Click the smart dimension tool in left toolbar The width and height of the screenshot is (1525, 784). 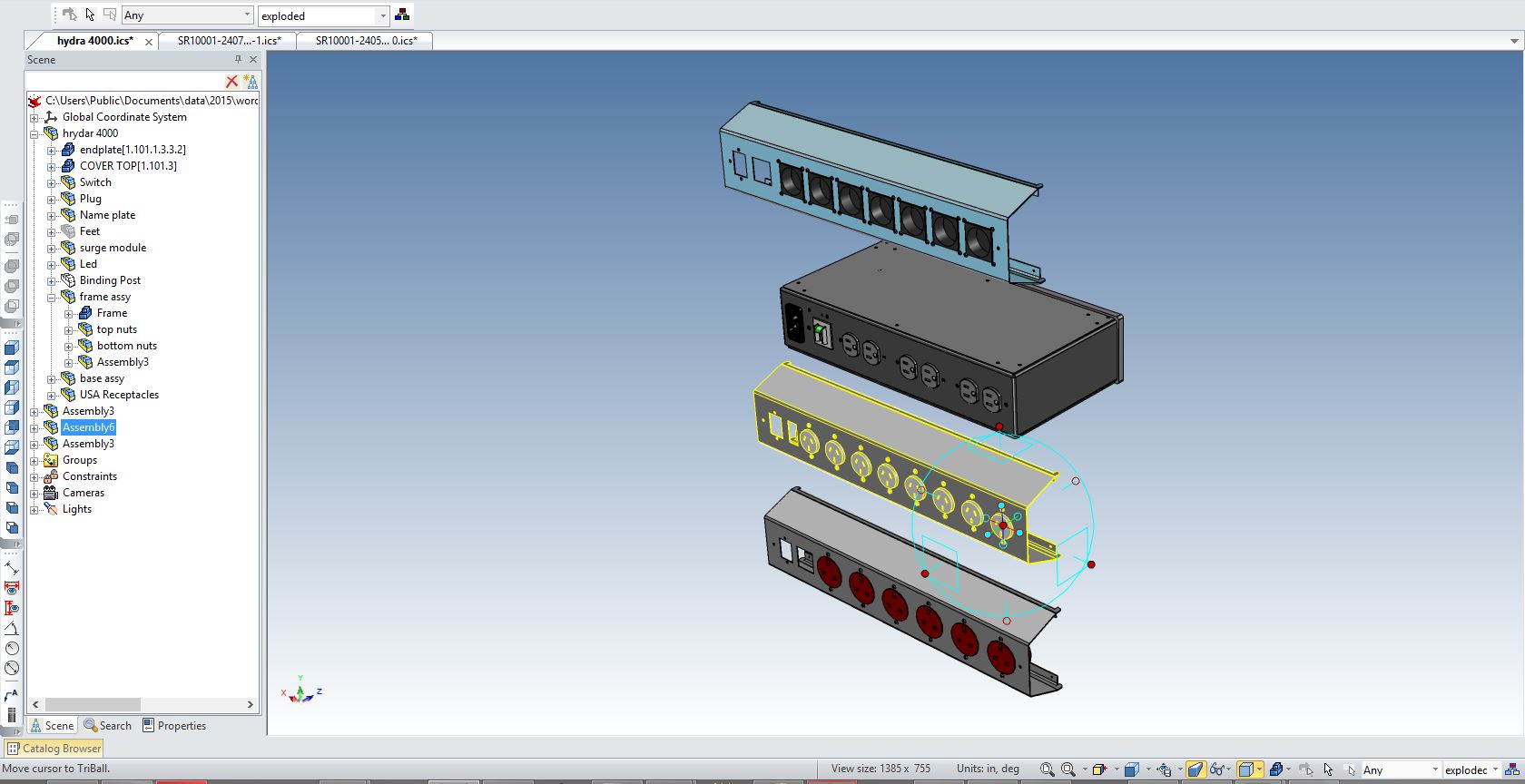12,567
